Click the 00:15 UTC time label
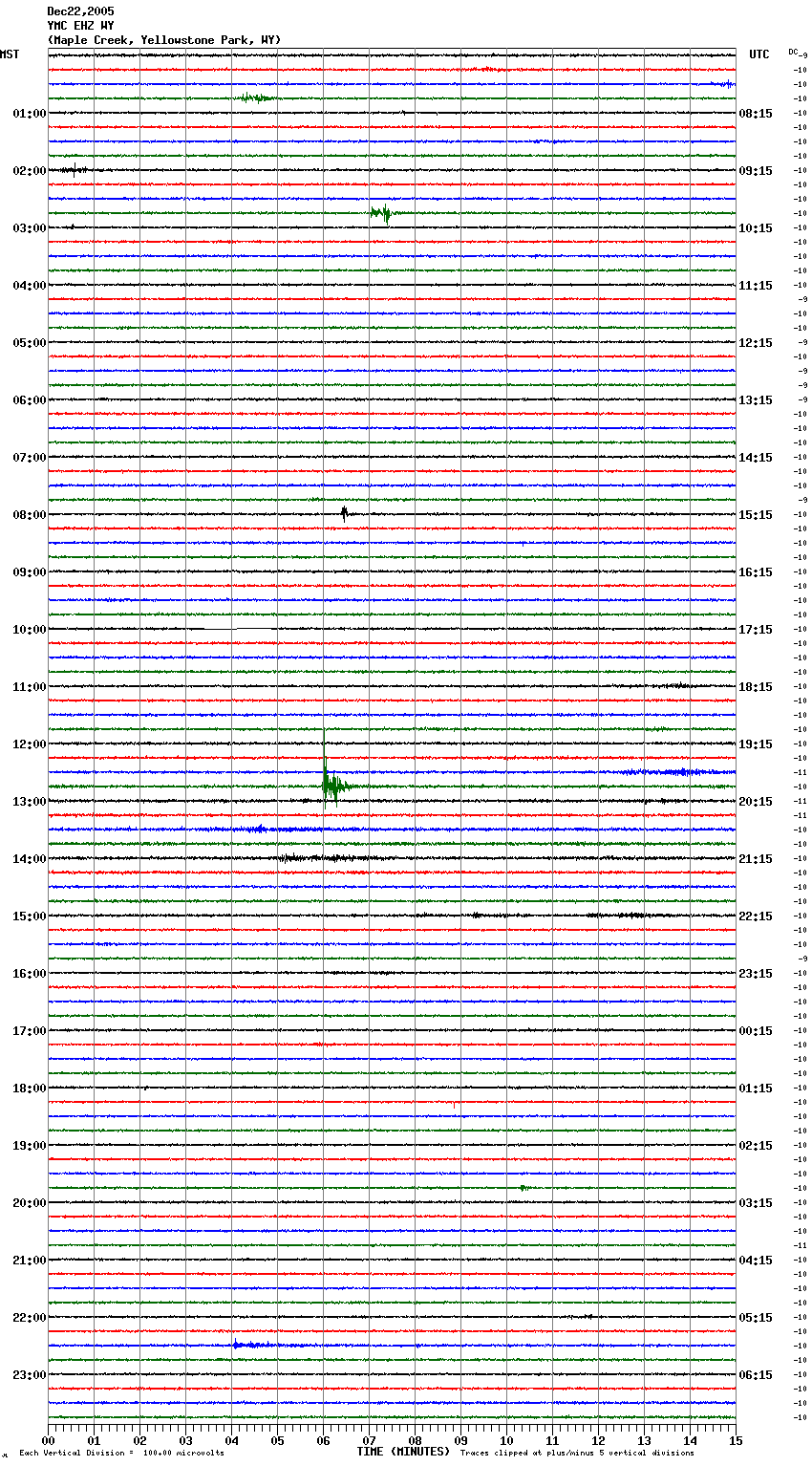812x1466 pixels. pos(756,1031)
